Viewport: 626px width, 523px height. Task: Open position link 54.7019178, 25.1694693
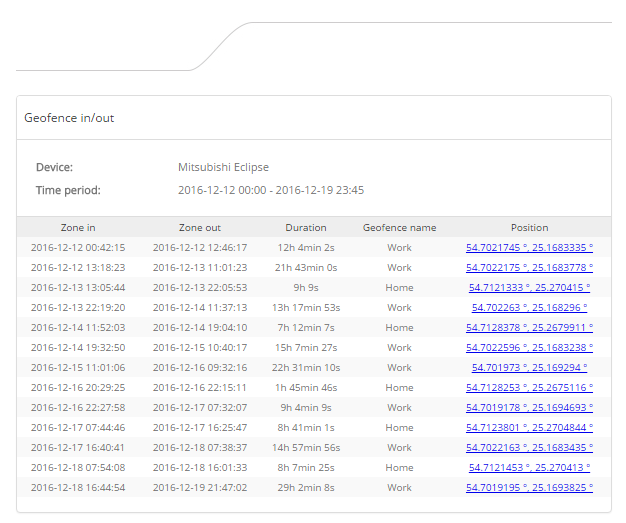[529, 407]
